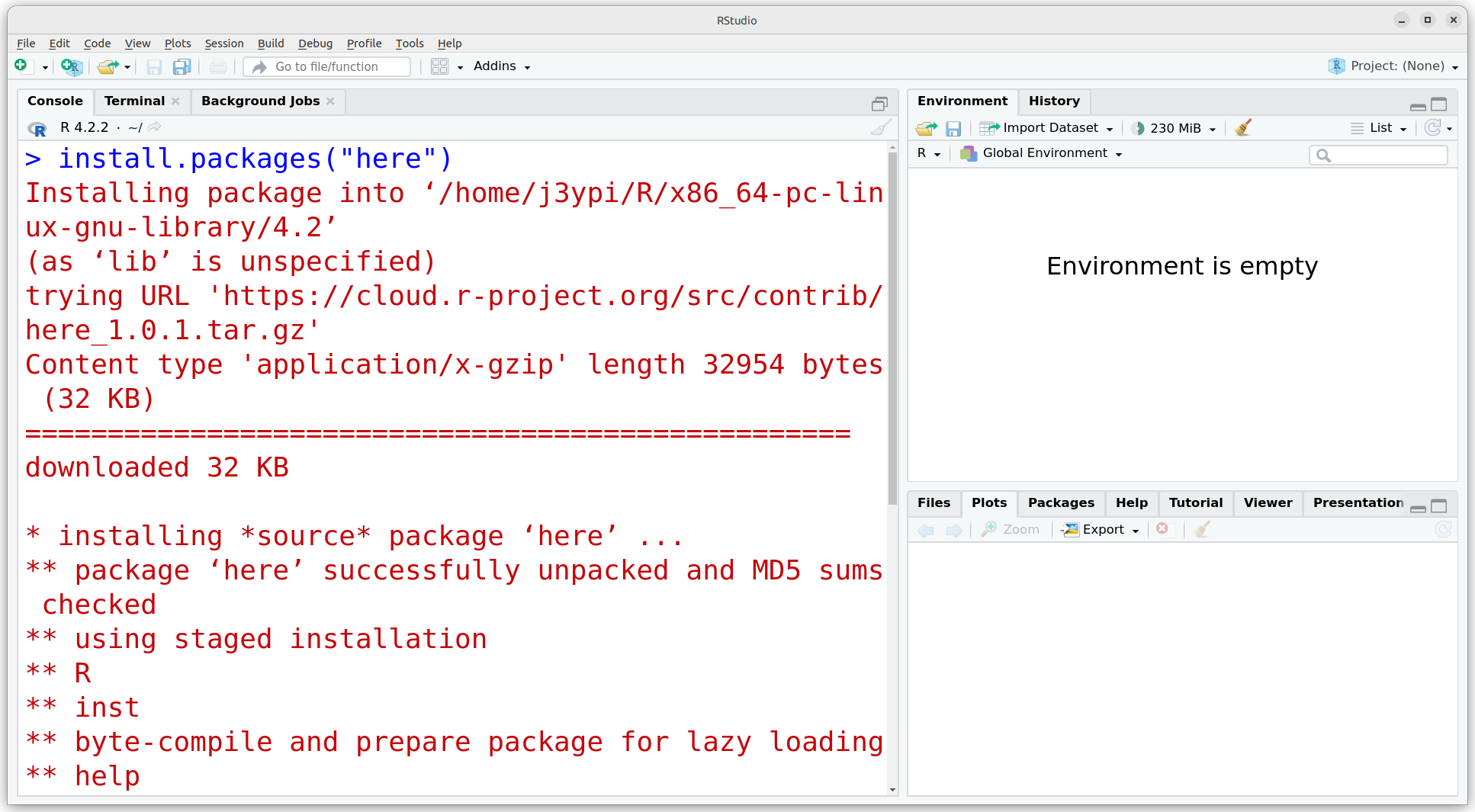Viewport: 1475px width, 812px height.
Task: Open the Profile menu
Action: [x=364, y=43]
